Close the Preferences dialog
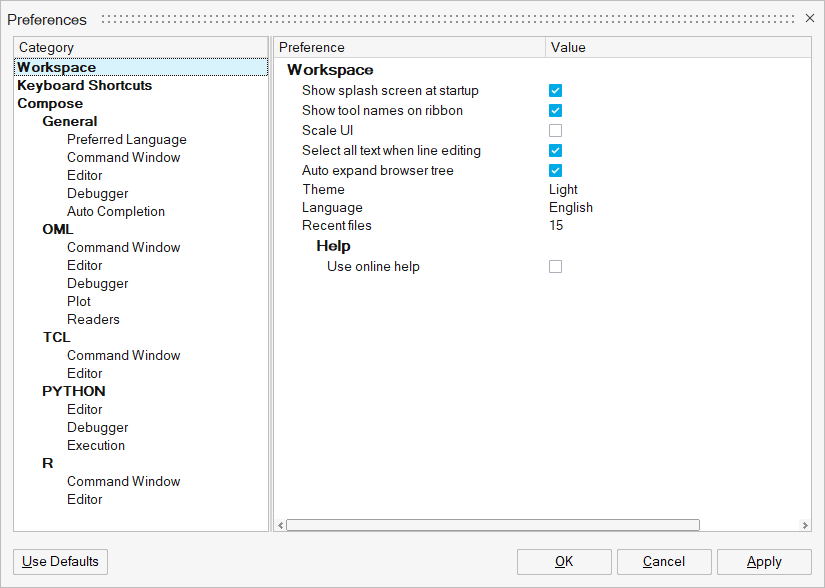Image resolution: width=825 pixels, height=588 pixels. click(809, 19)
